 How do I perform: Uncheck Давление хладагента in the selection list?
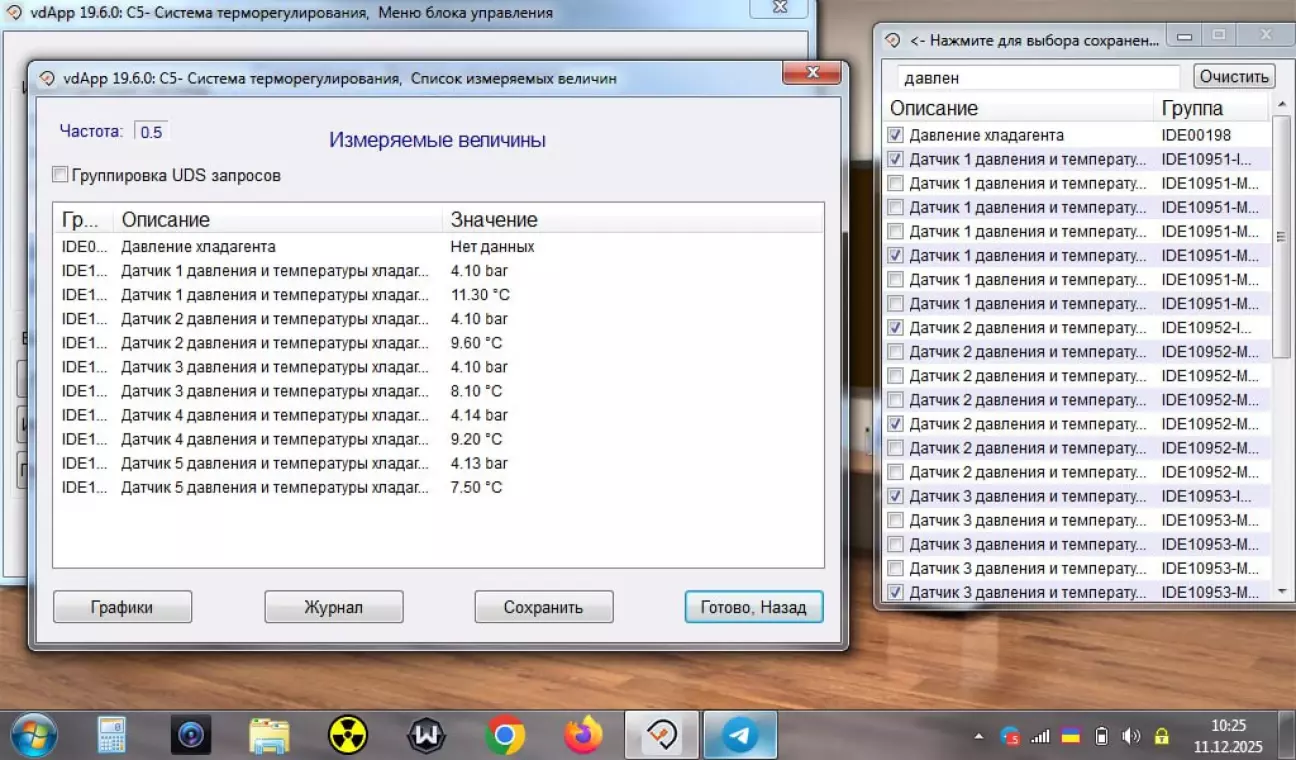(896, 135)
